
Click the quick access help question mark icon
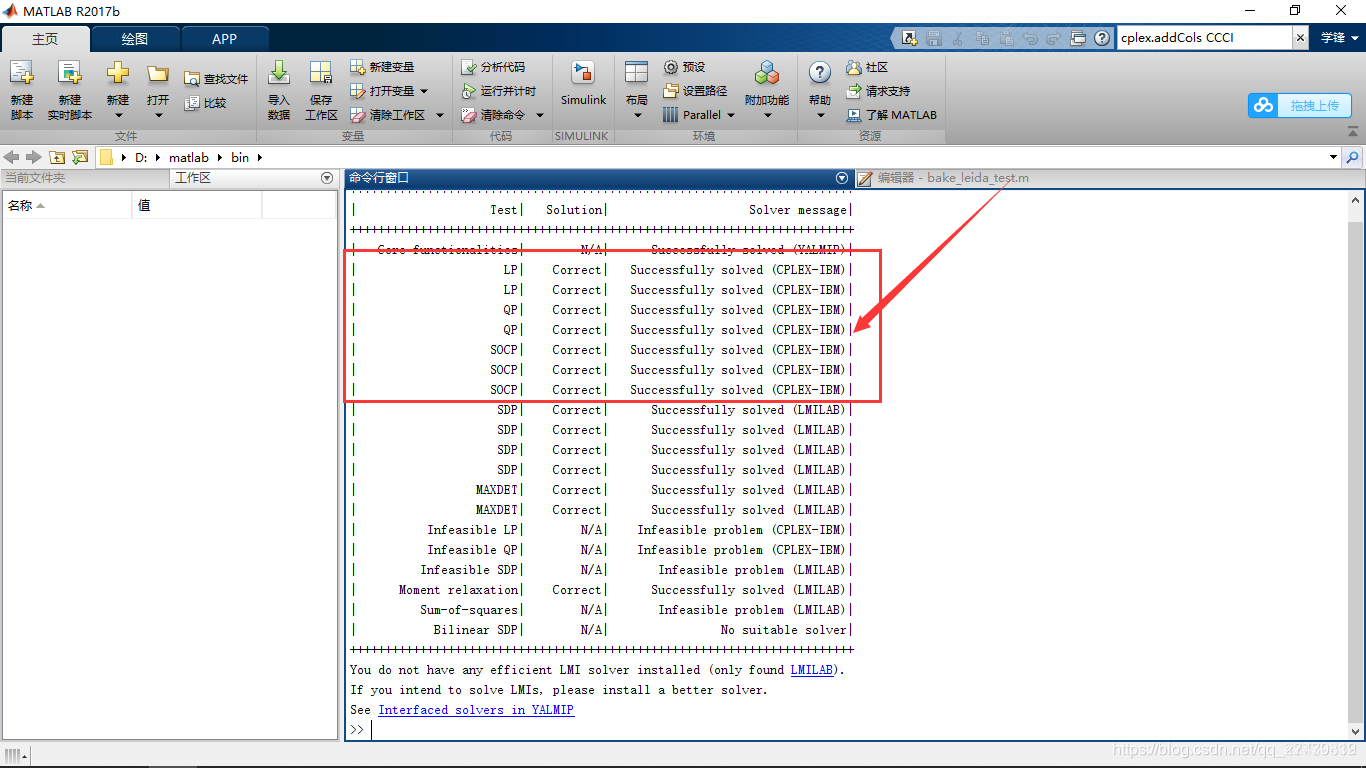point(1102,38)
